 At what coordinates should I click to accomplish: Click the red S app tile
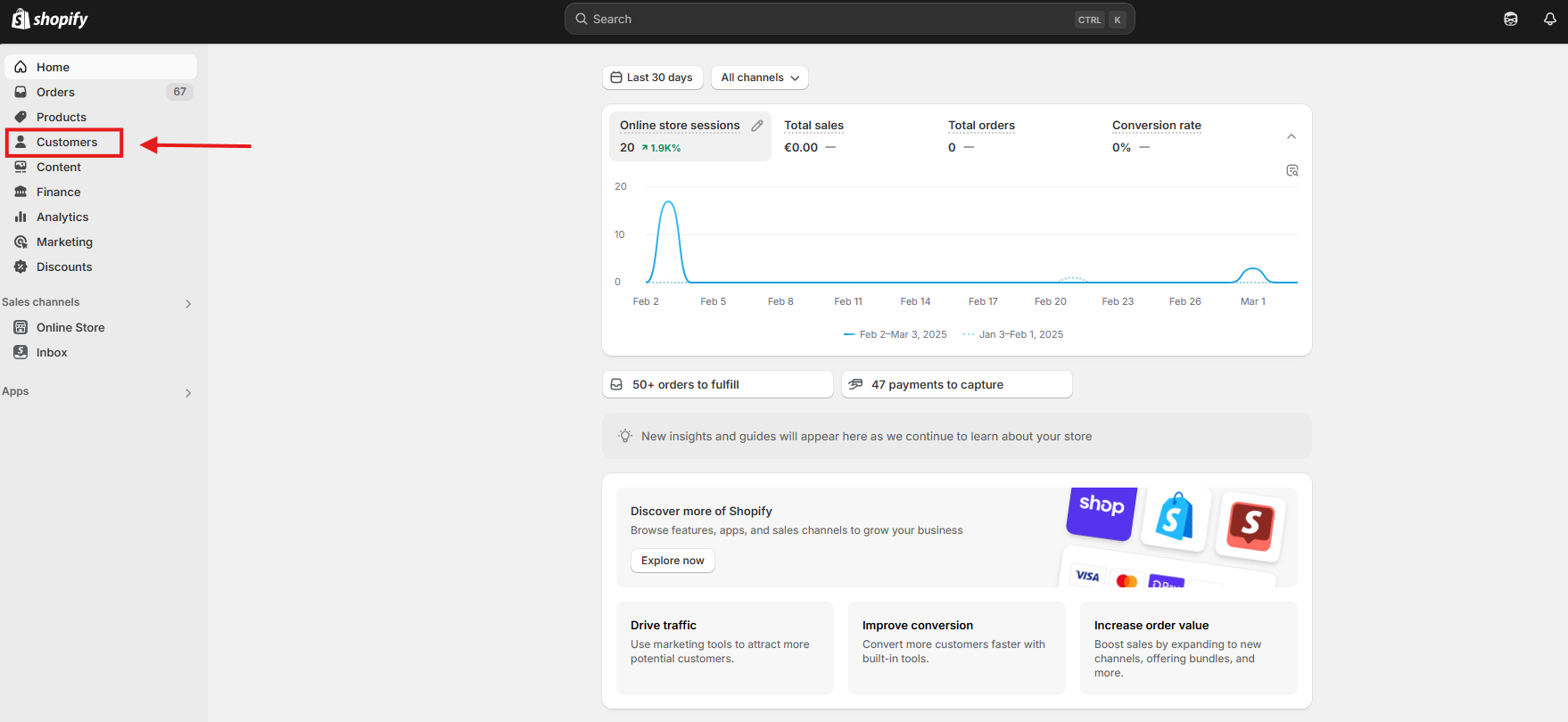[x=1250, y=526]
